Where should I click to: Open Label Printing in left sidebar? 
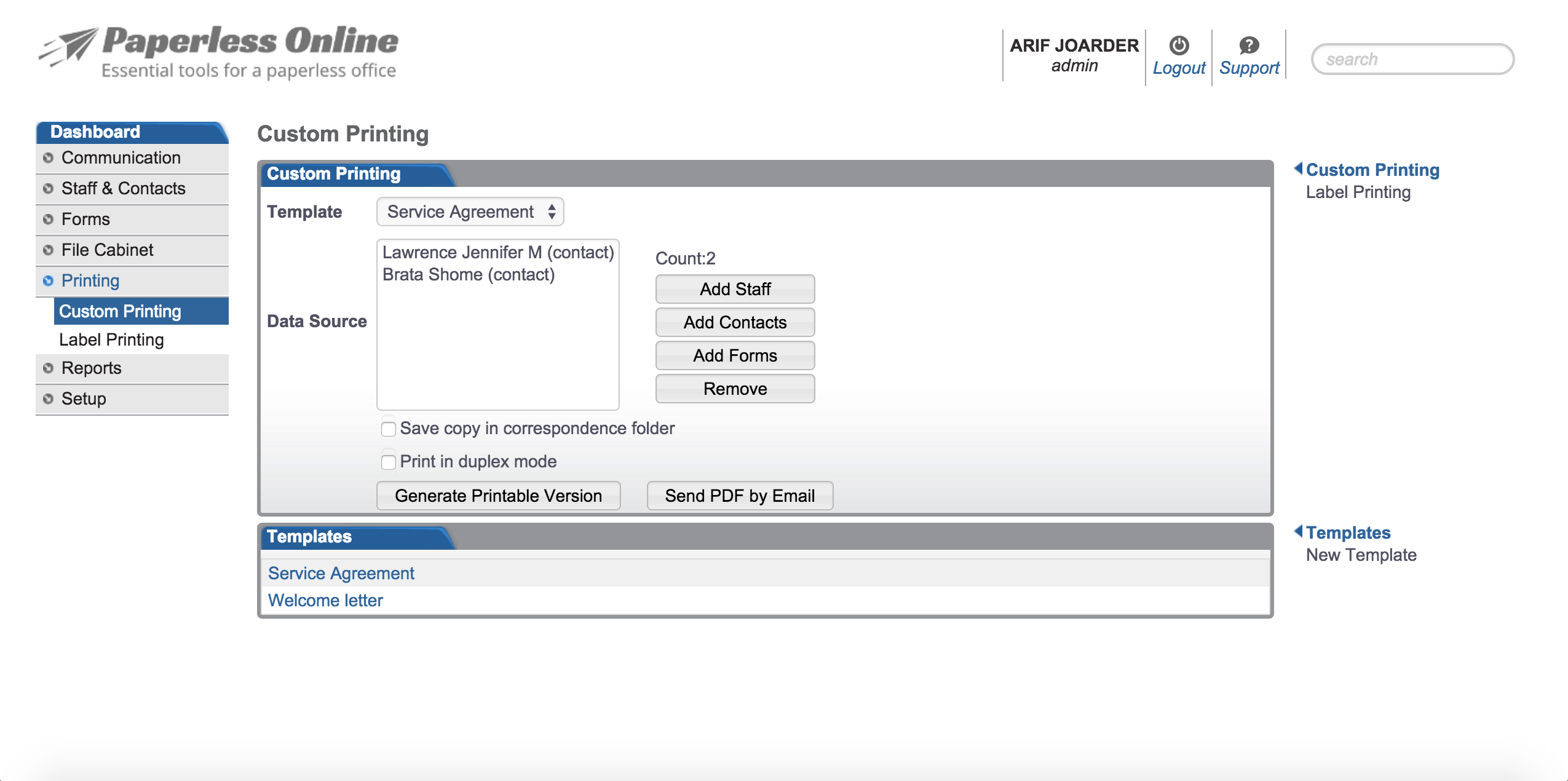[x=111, y=340]
